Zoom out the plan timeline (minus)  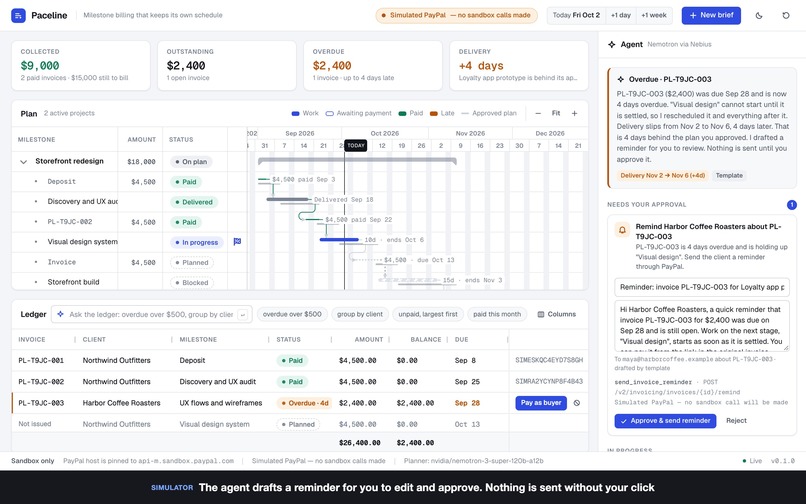point(538,113)
